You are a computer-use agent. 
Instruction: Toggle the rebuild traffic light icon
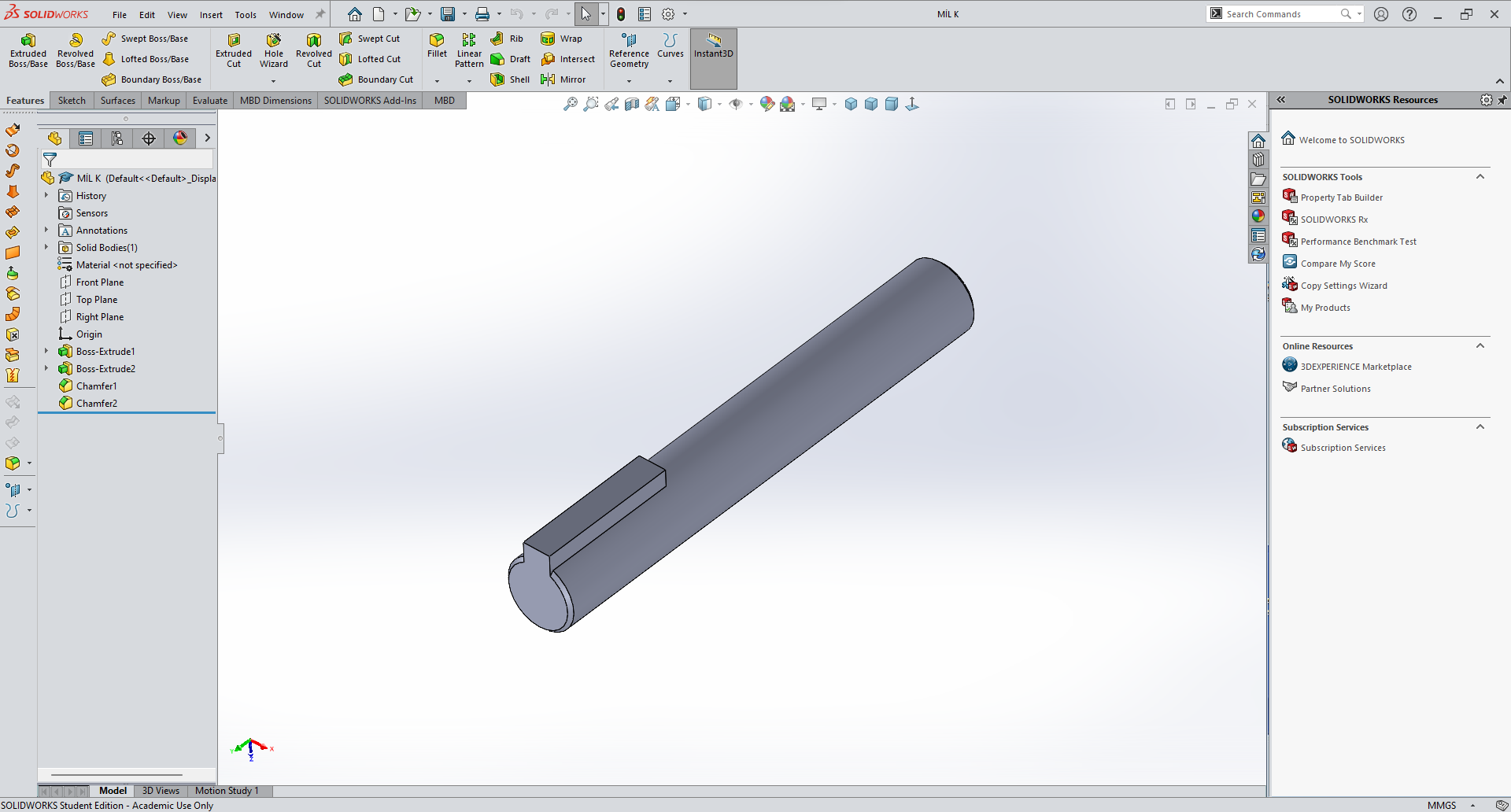(x=621, y=14)
